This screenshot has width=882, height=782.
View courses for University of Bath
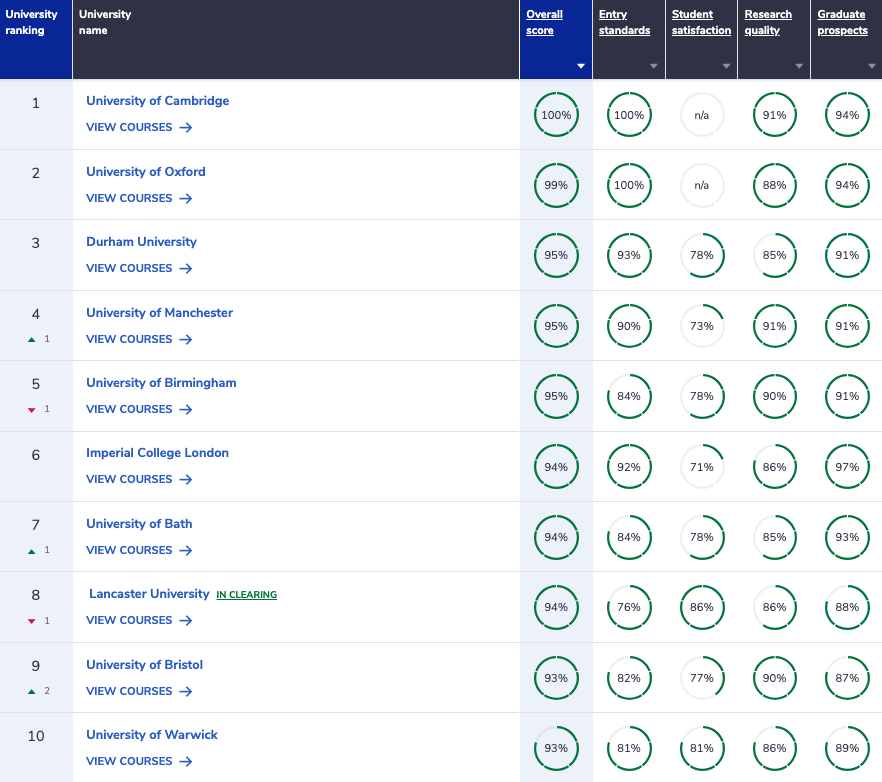tap(139, 550)
